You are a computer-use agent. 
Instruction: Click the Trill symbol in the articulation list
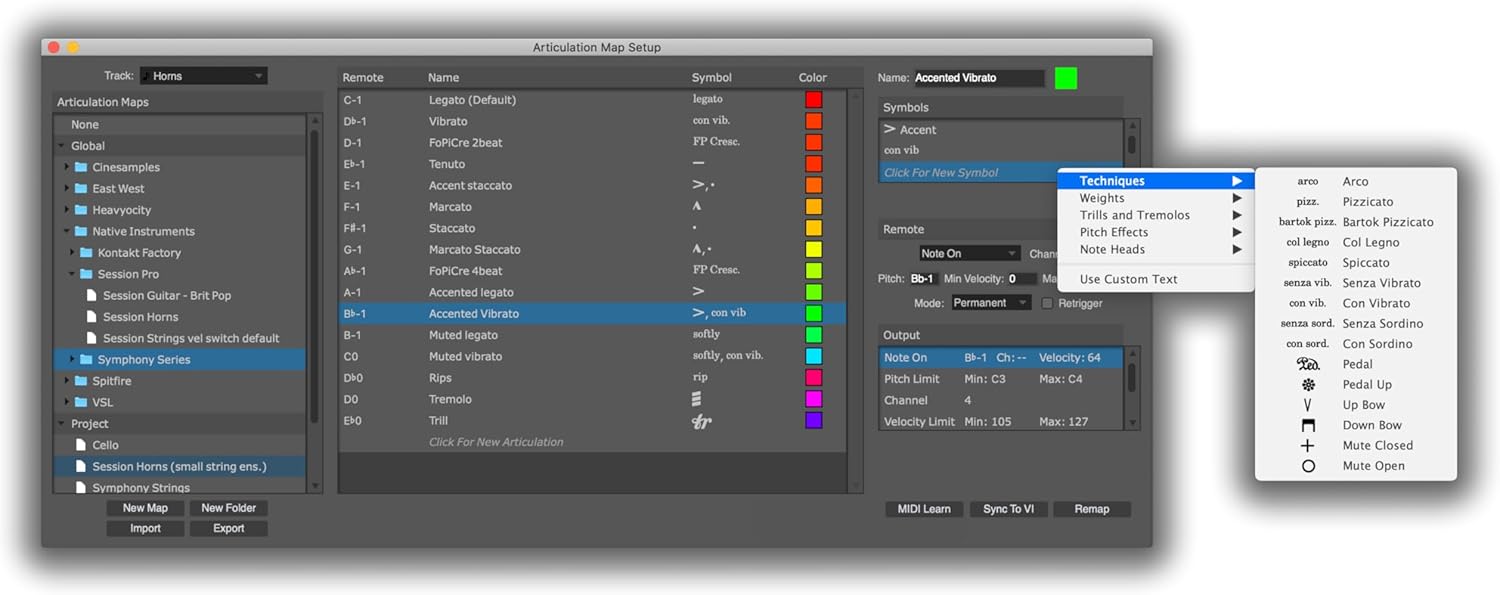click(x=701, y=421)
